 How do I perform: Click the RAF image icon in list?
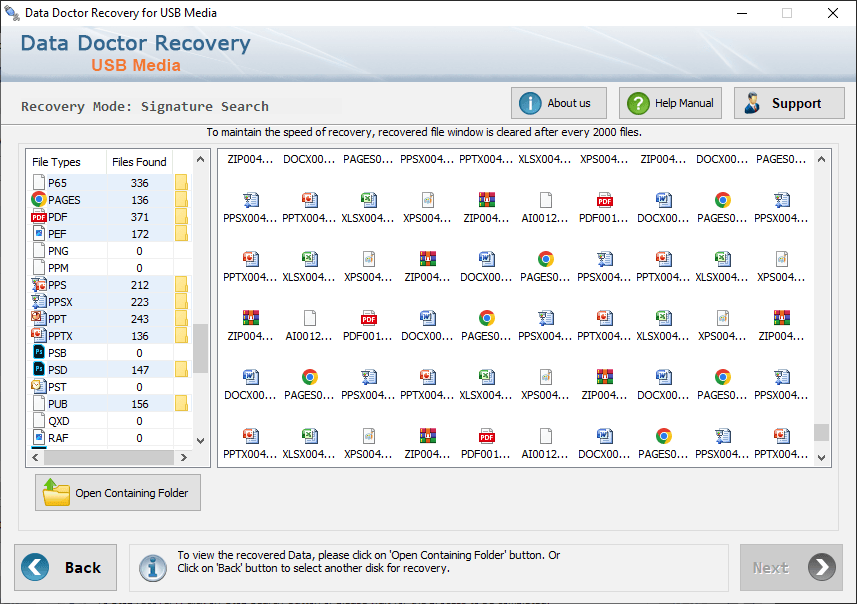[x=39, y=437]
